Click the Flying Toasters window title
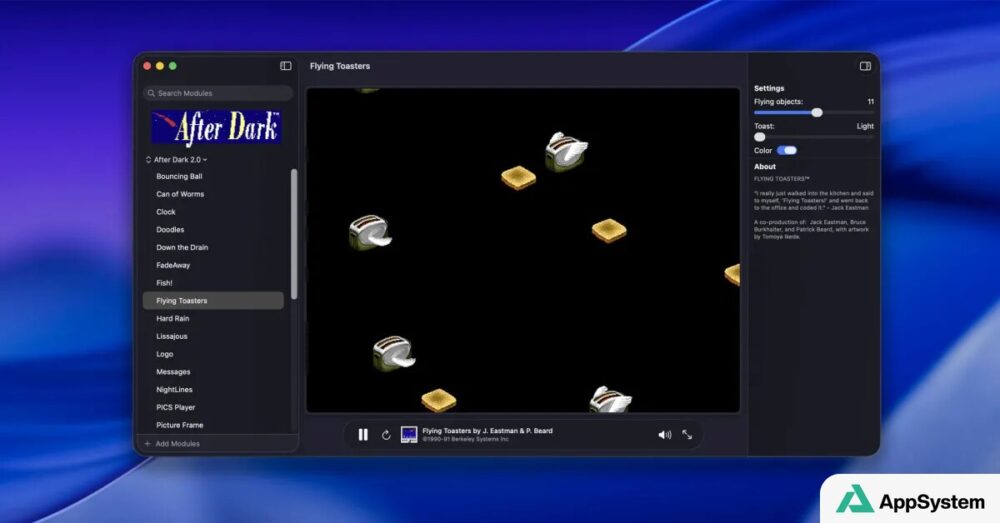 (x=340, y=66)
